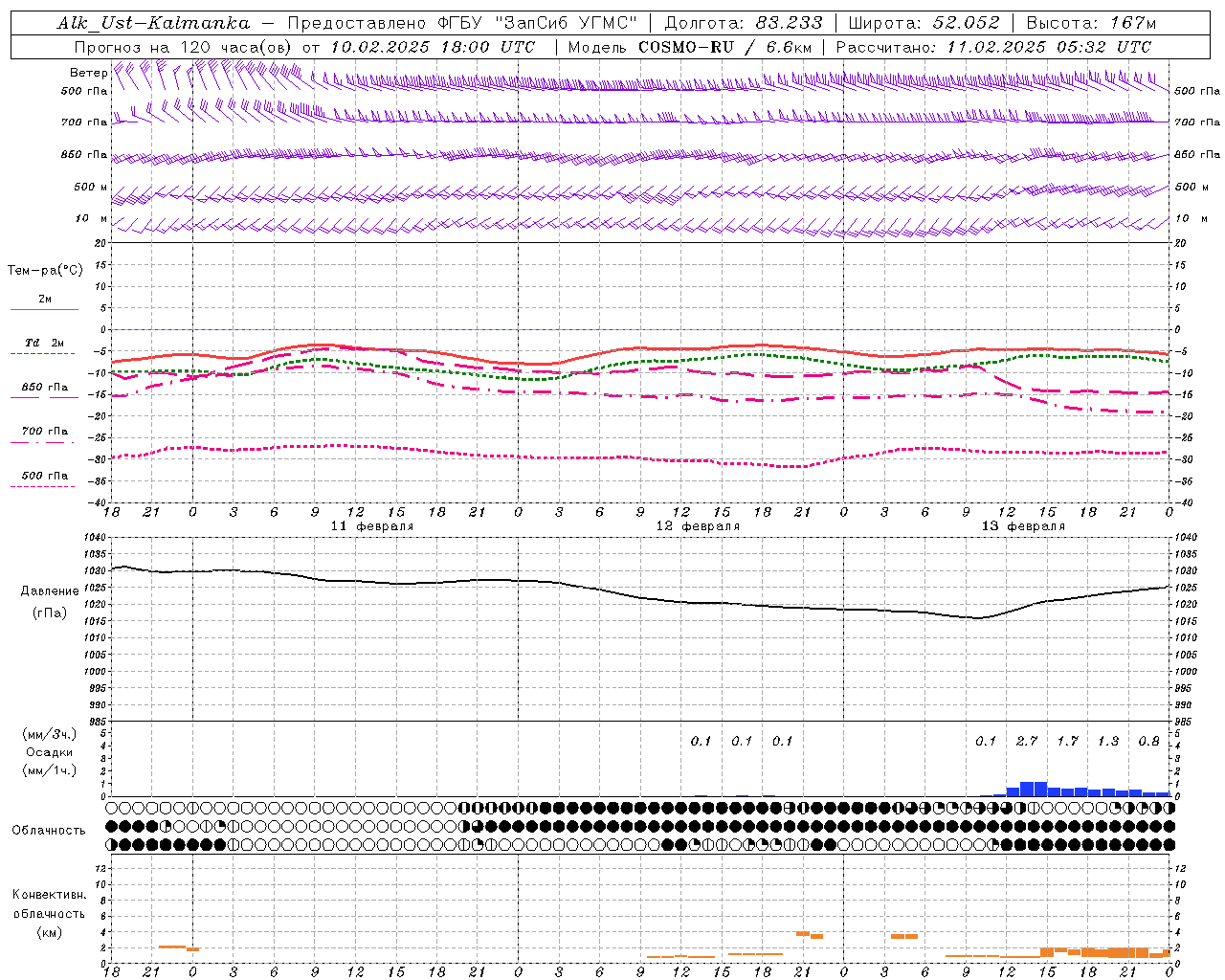Click the 'Осадки' precipitation label
Viewport: 1225px width, 980px height.
click(50, 753)
